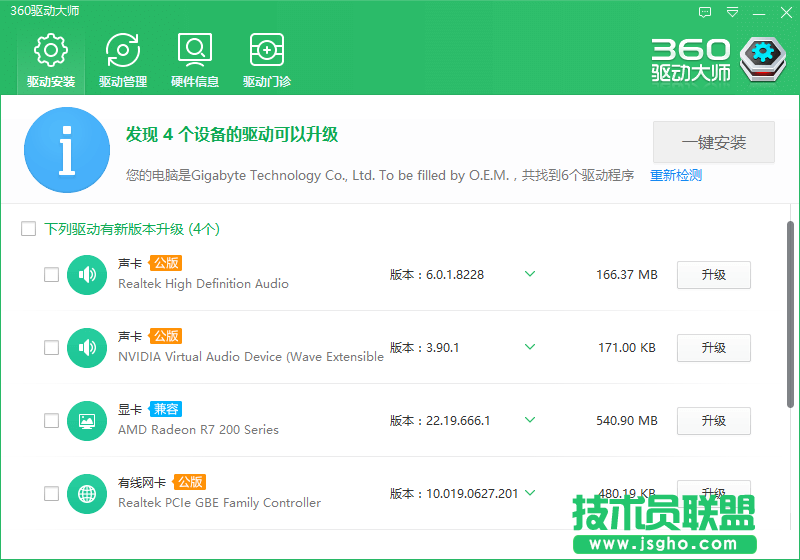Open the 硬件信息 tab
The width and height of the screenshot is (800, 560).
tap(195, 60)
